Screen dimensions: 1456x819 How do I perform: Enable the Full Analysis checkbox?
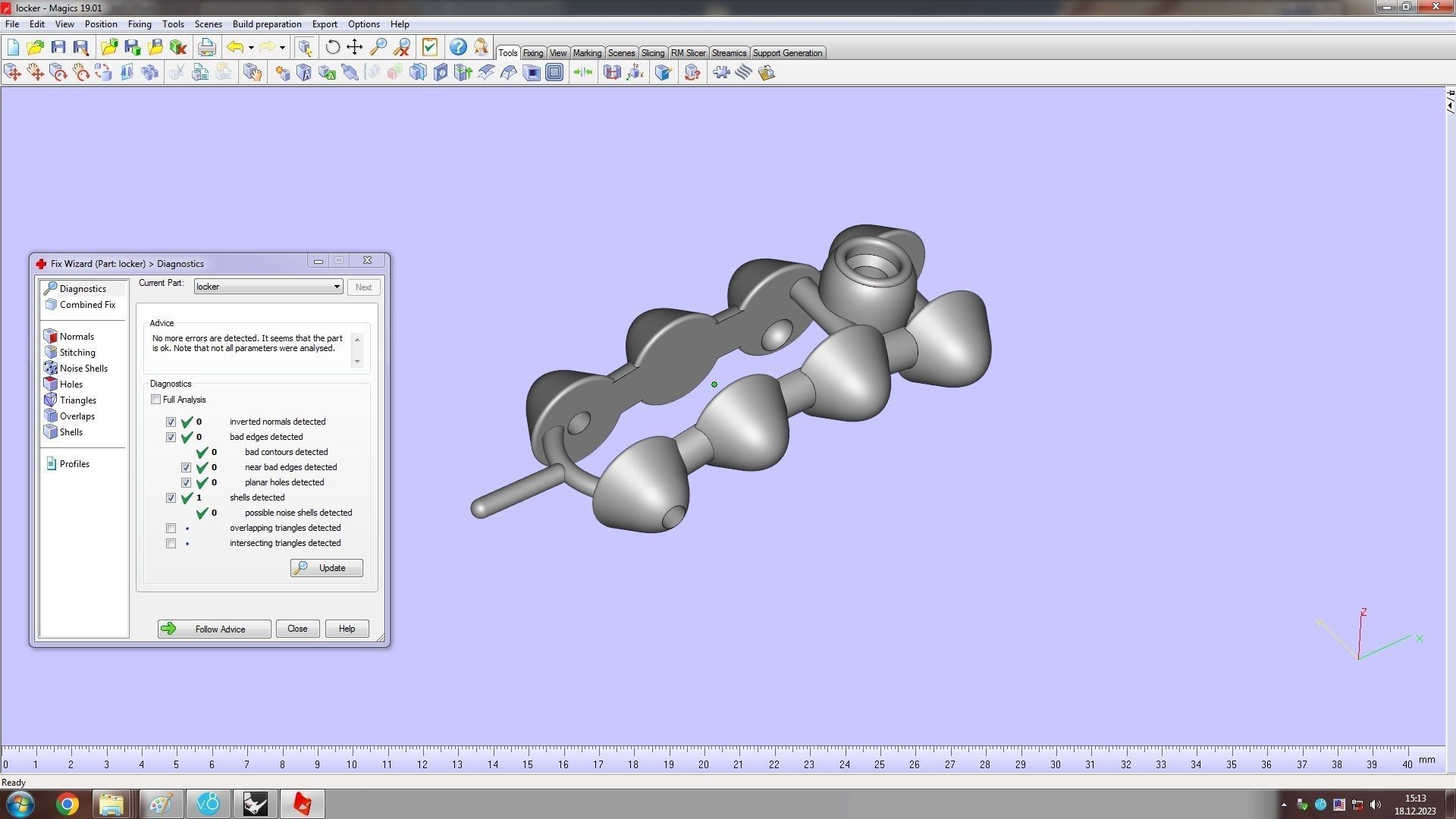(156, 400)
